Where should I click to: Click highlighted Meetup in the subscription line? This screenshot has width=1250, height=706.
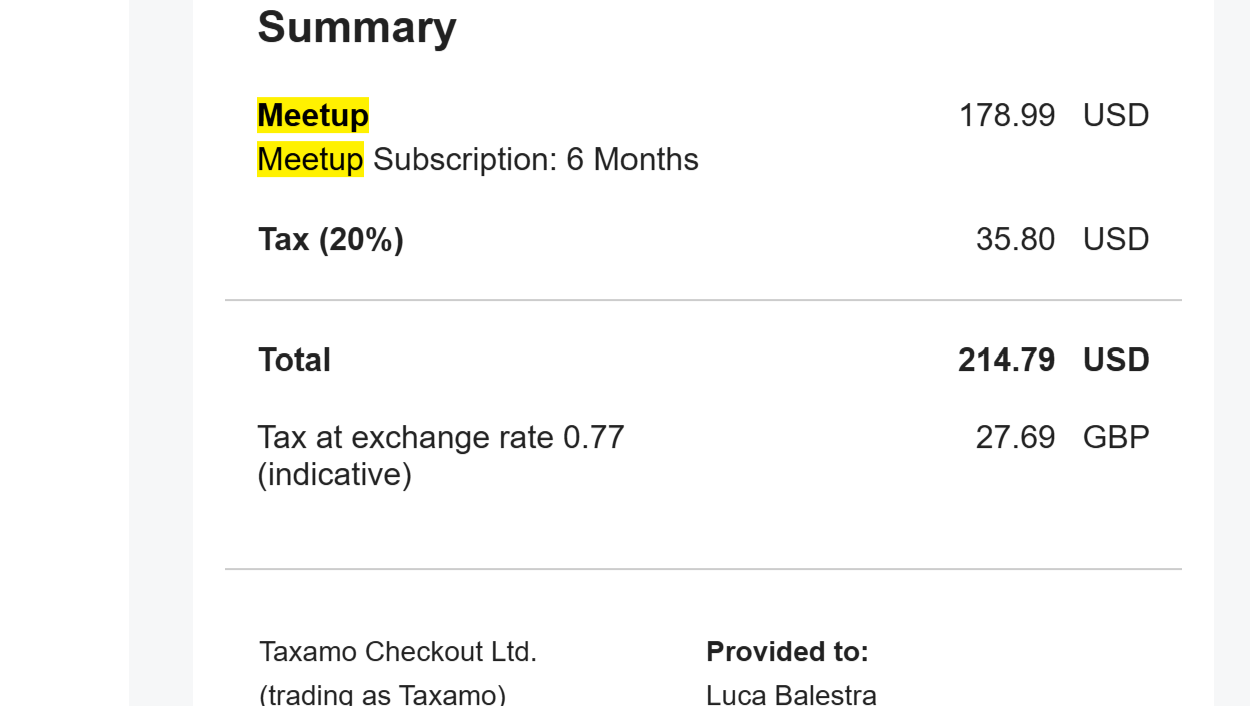[310, 160]
